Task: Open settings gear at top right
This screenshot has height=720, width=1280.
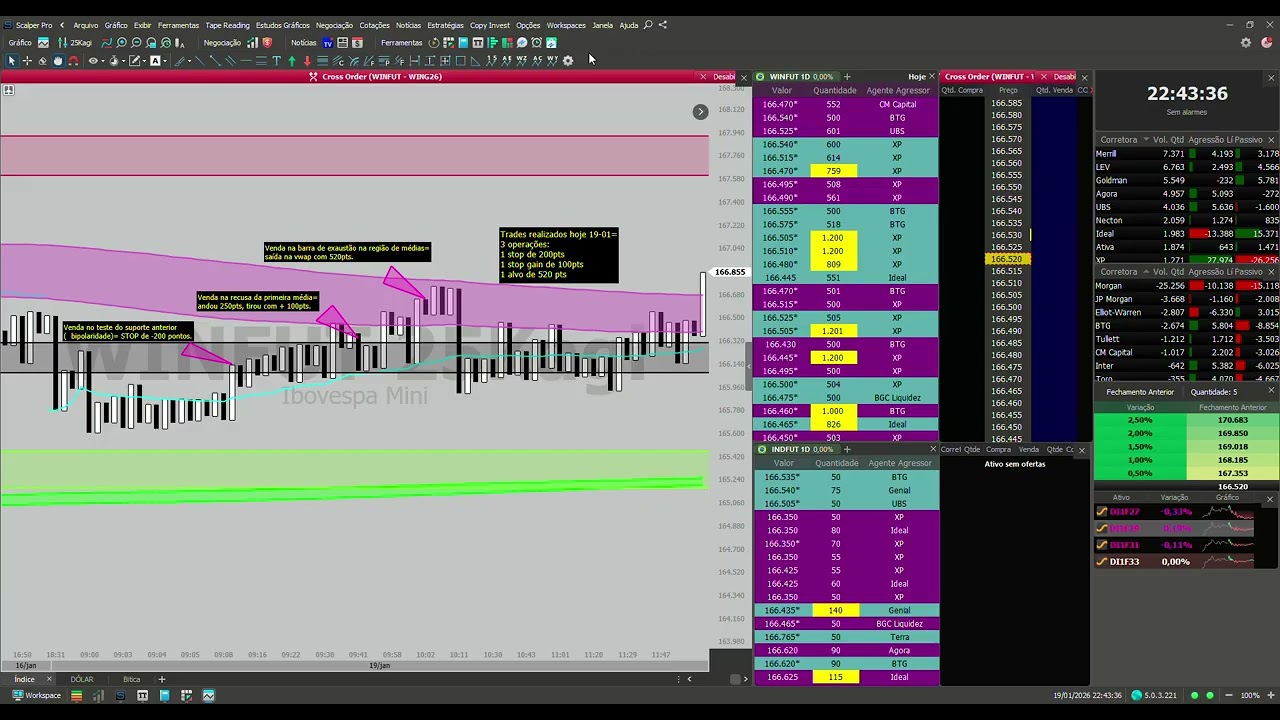Action: tap(1246, 43)
